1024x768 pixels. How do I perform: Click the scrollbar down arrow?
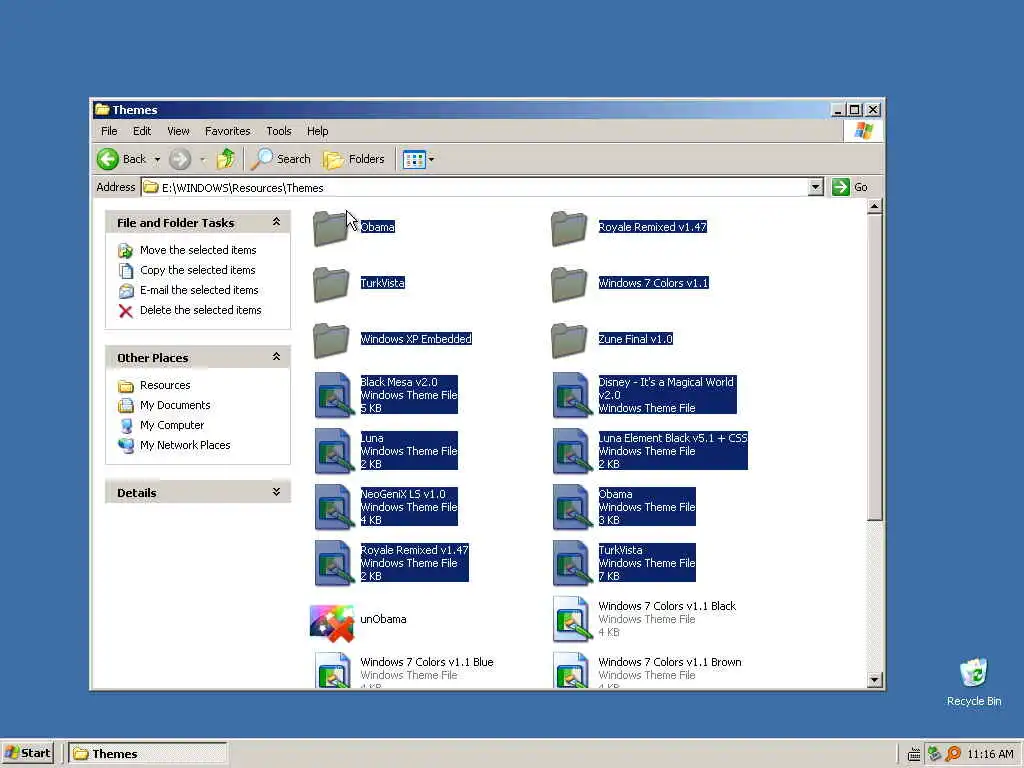coord(874,680)
